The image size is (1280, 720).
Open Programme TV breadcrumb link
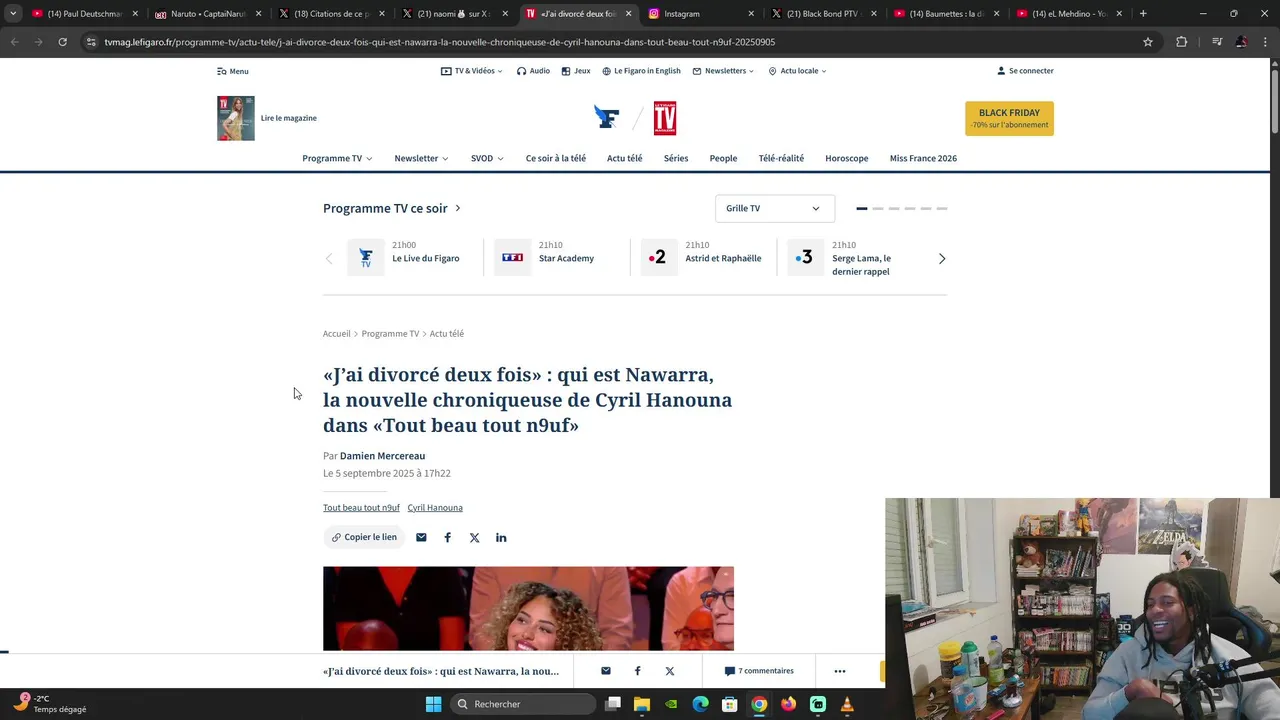click(390, 334)
